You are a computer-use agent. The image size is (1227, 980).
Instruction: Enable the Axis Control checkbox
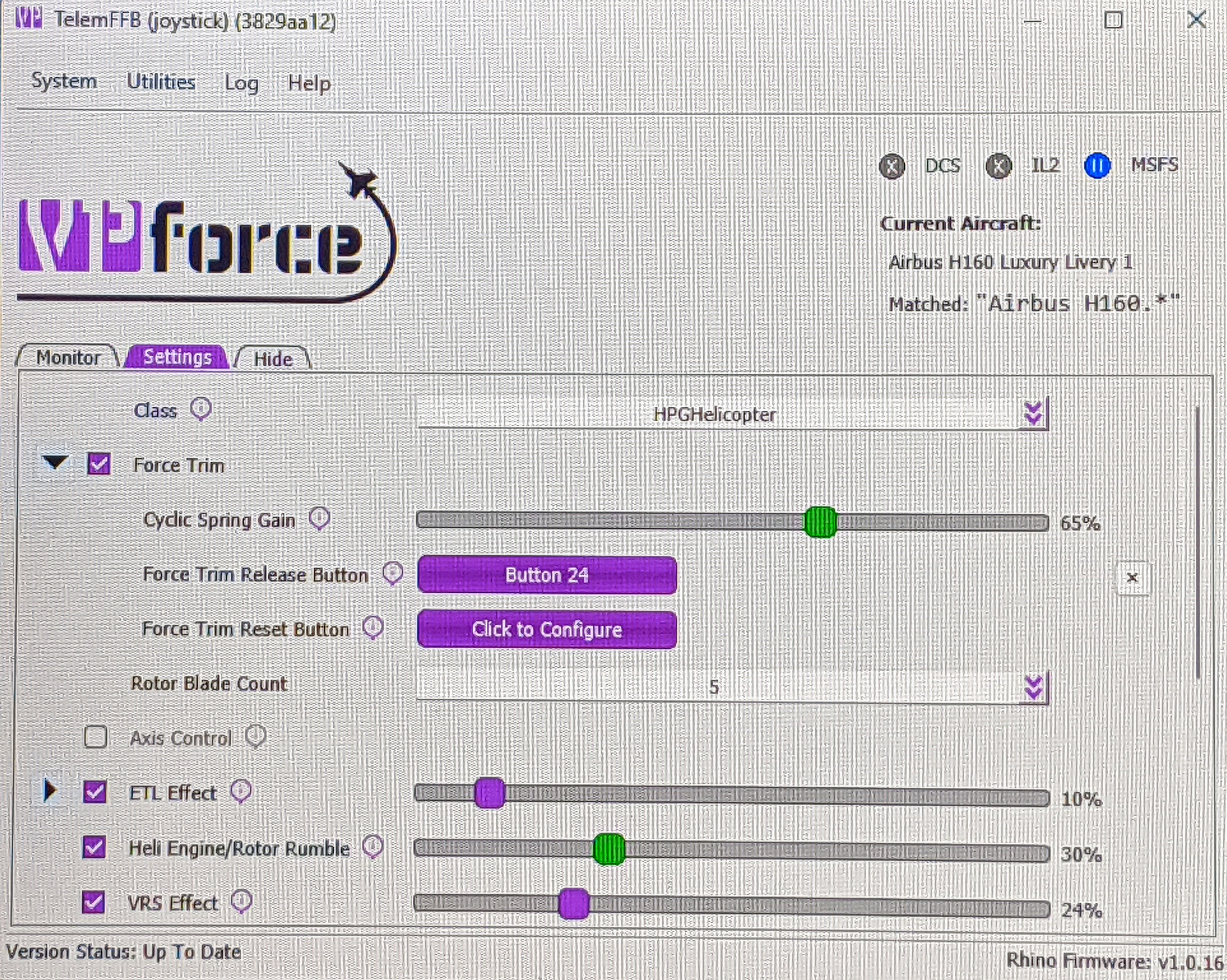(x=95, y=737)
